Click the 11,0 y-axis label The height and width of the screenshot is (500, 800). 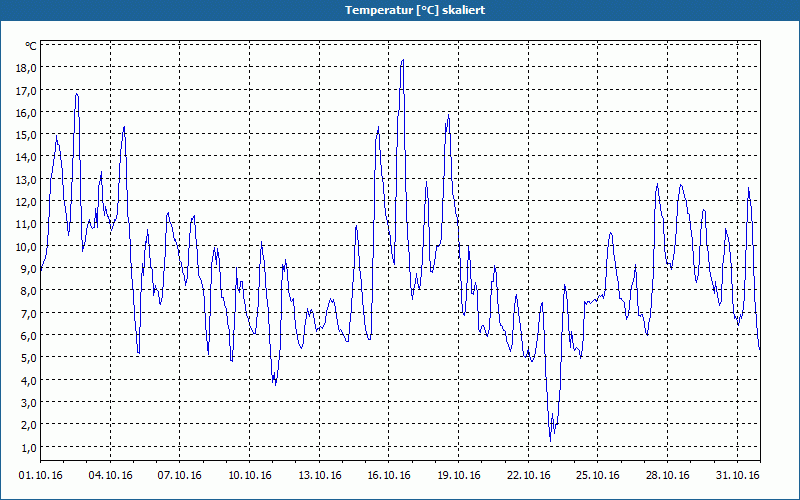[x=27, y=224]
